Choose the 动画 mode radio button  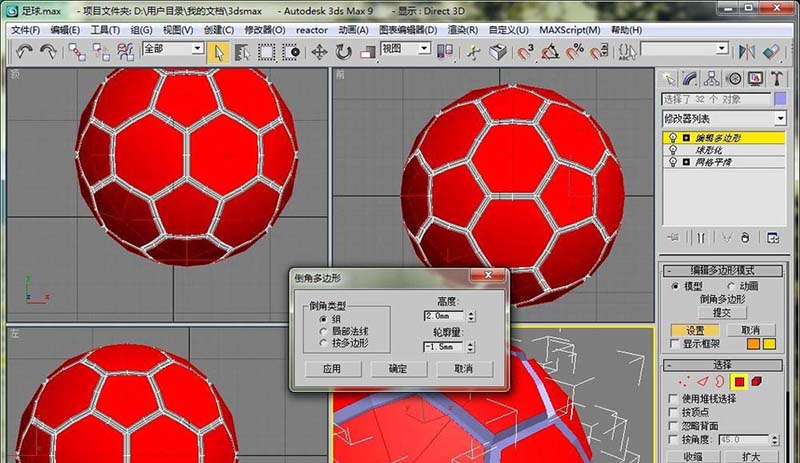[x=731, y=286]
